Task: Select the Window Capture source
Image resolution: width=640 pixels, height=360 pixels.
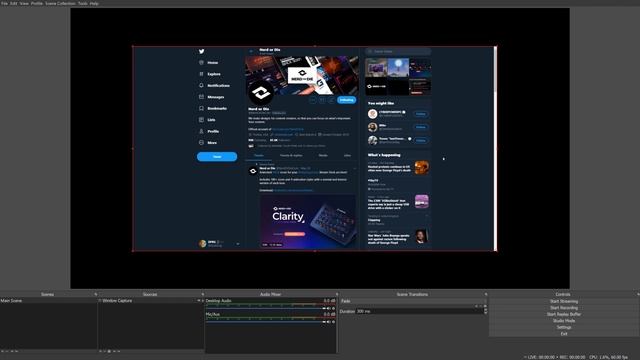Action: 150,301
